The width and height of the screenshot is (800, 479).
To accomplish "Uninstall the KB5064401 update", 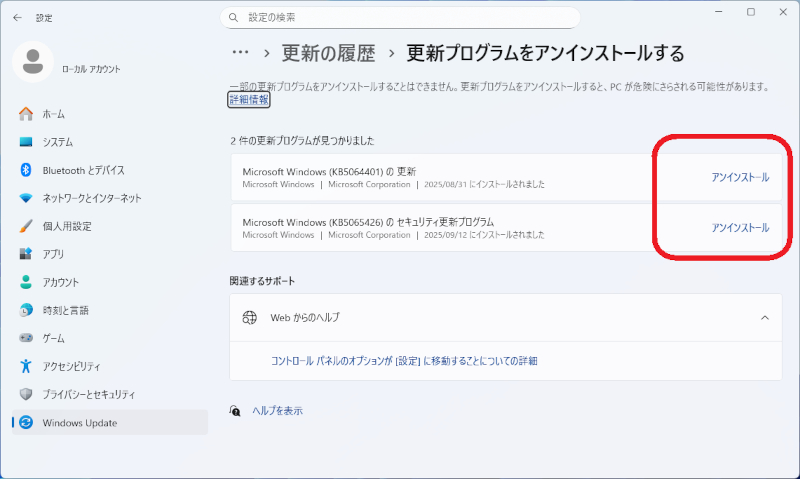I will pos(740,177).
